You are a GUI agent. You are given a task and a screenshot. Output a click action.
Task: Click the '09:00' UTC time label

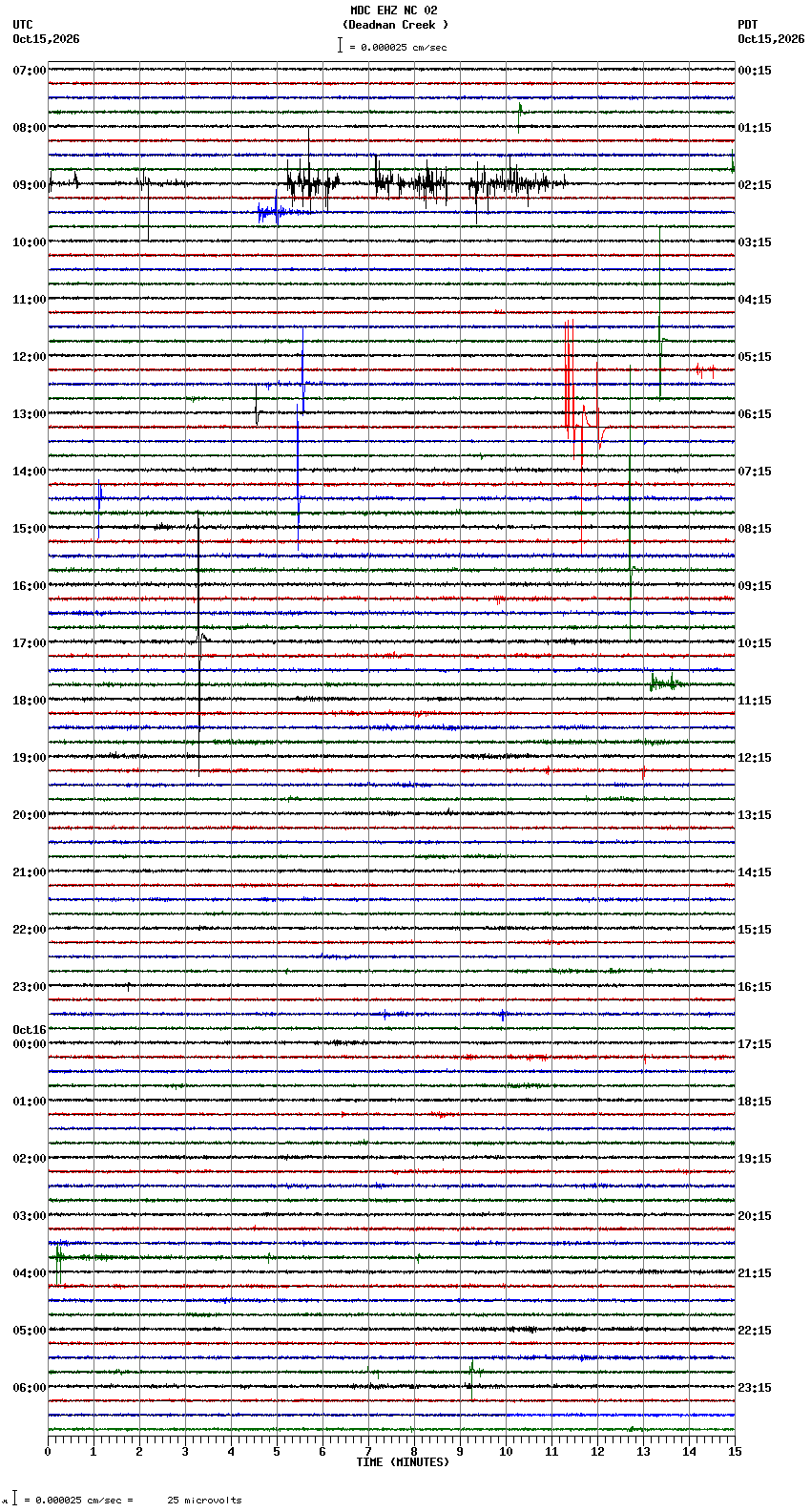click(30, 185)
